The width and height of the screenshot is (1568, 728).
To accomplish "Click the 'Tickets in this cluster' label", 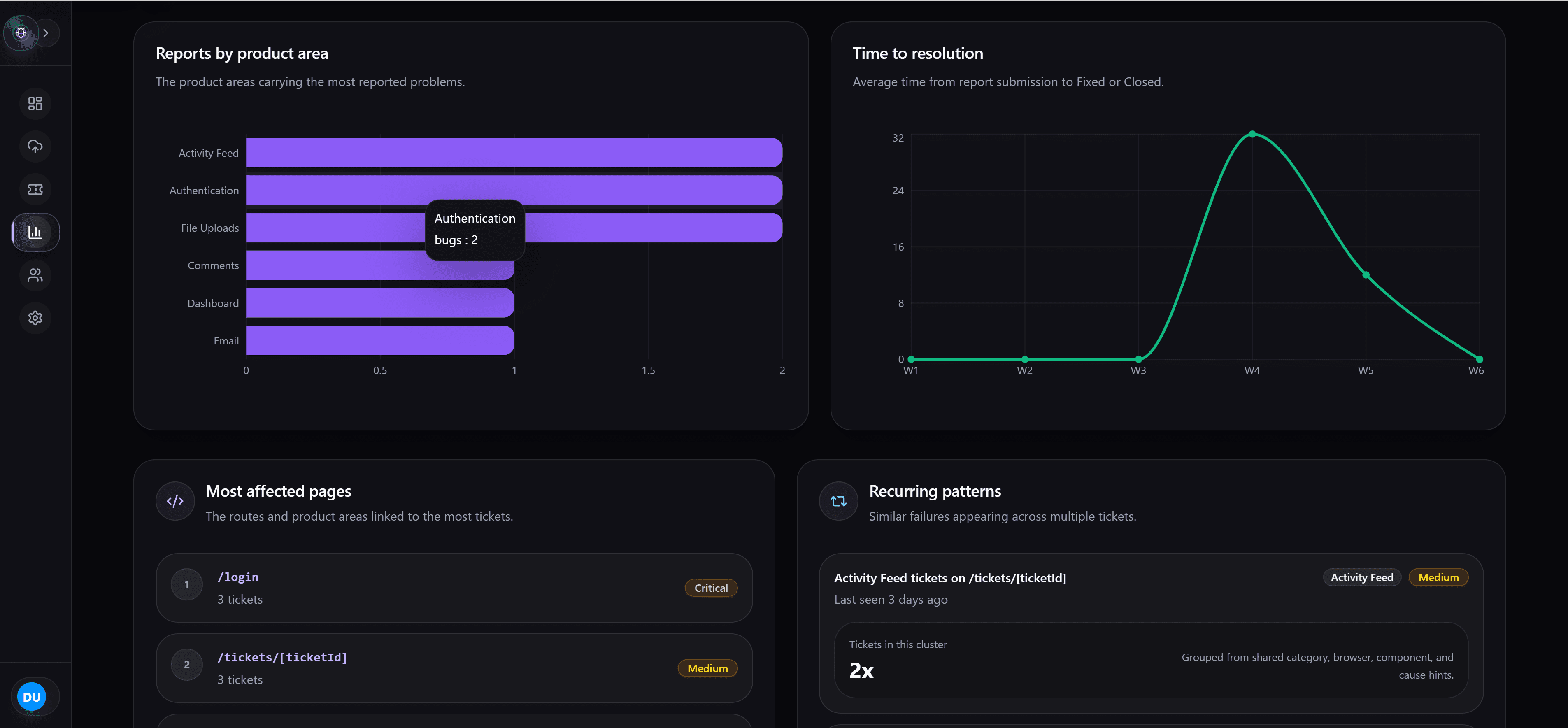I will click(x=898, y=644).
